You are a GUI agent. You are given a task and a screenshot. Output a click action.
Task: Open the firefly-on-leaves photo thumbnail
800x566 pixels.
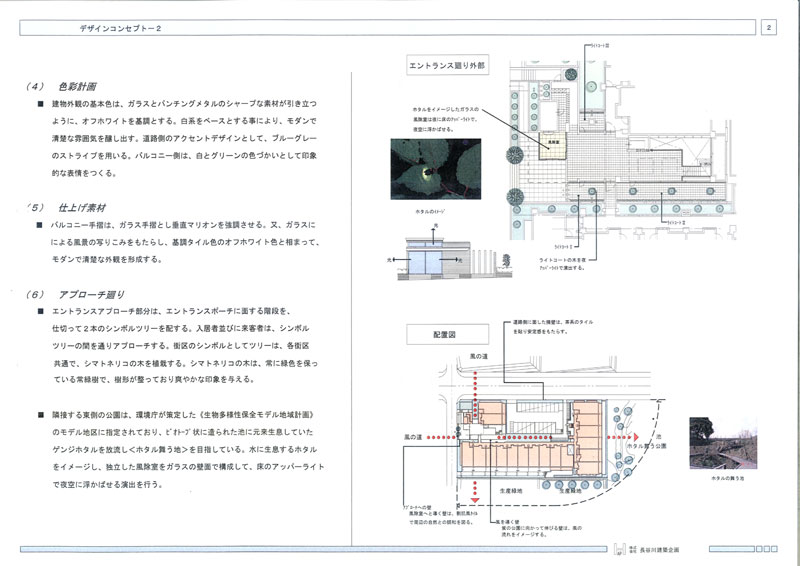[x=435, y=169]
